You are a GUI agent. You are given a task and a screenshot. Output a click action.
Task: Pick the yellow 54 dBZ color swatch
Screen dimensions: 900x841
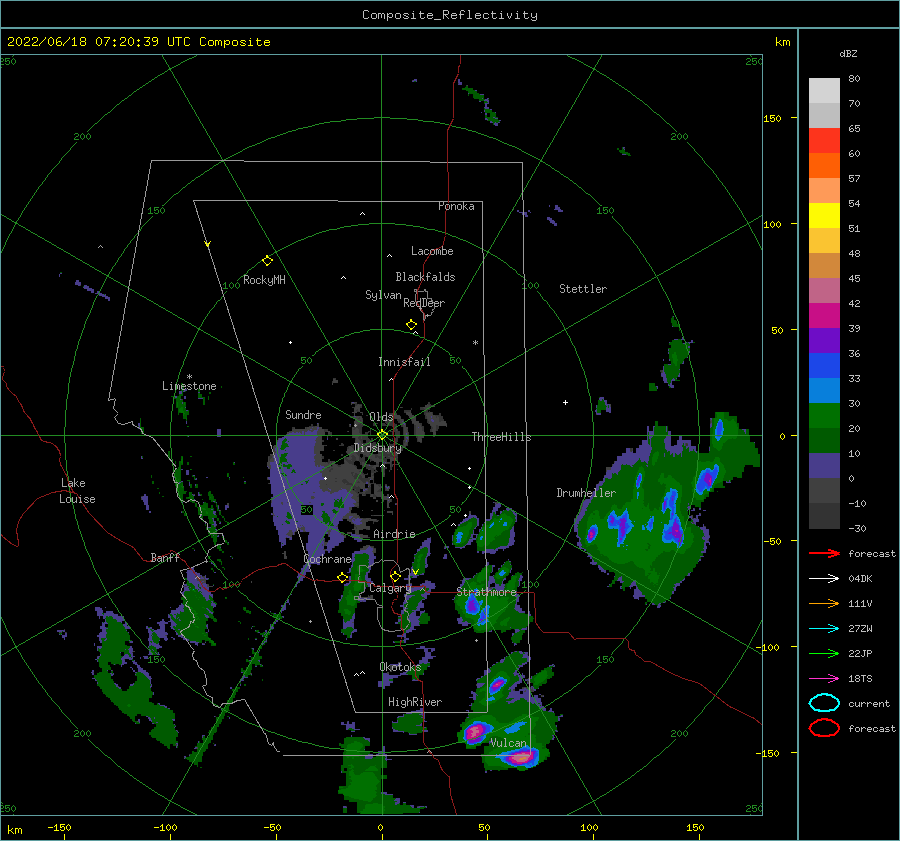click(x=824, y=215)
